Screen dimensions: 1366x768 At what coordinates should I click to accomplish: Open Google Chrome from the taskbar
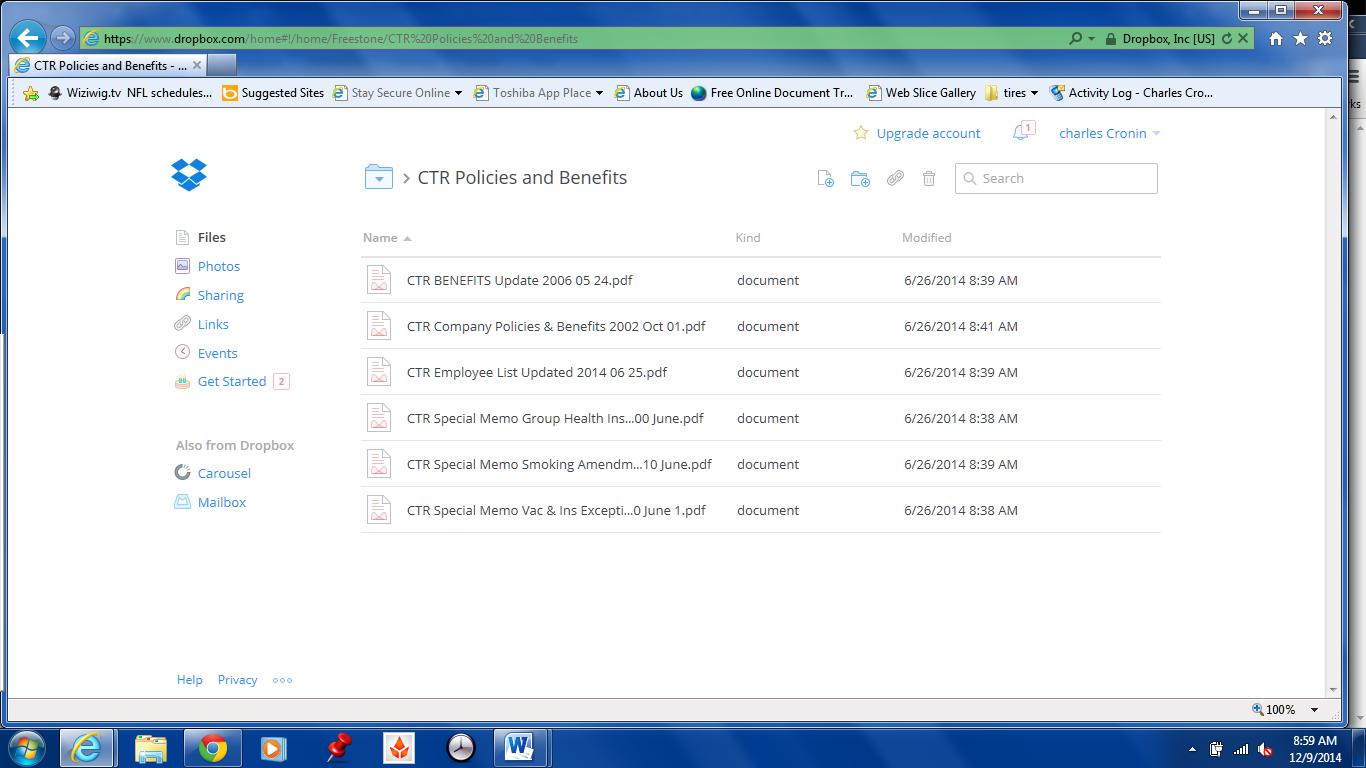(x=212, y=748)
